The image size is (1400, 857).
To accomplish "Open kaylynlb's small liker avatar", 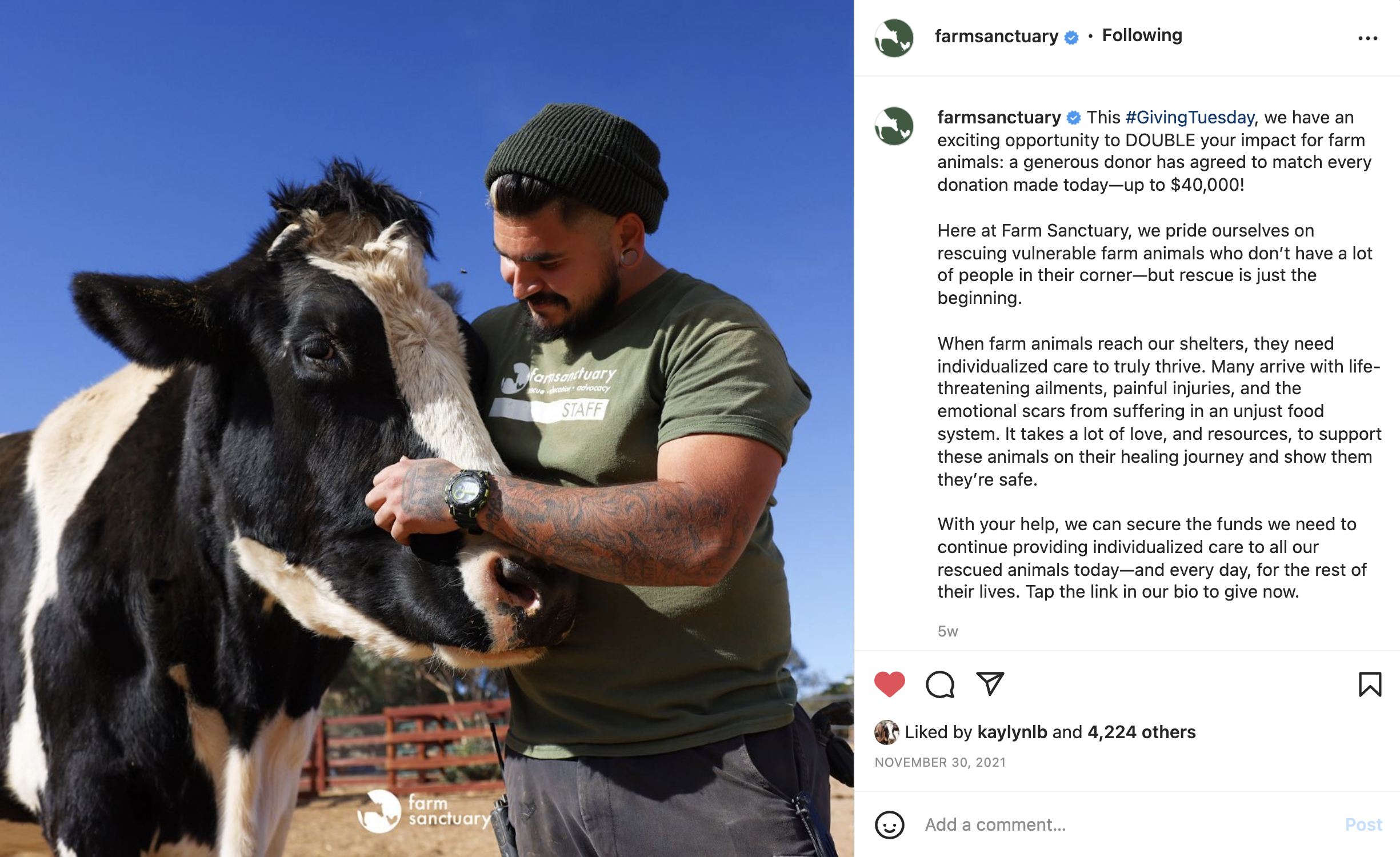I will (x=886, y=732).
